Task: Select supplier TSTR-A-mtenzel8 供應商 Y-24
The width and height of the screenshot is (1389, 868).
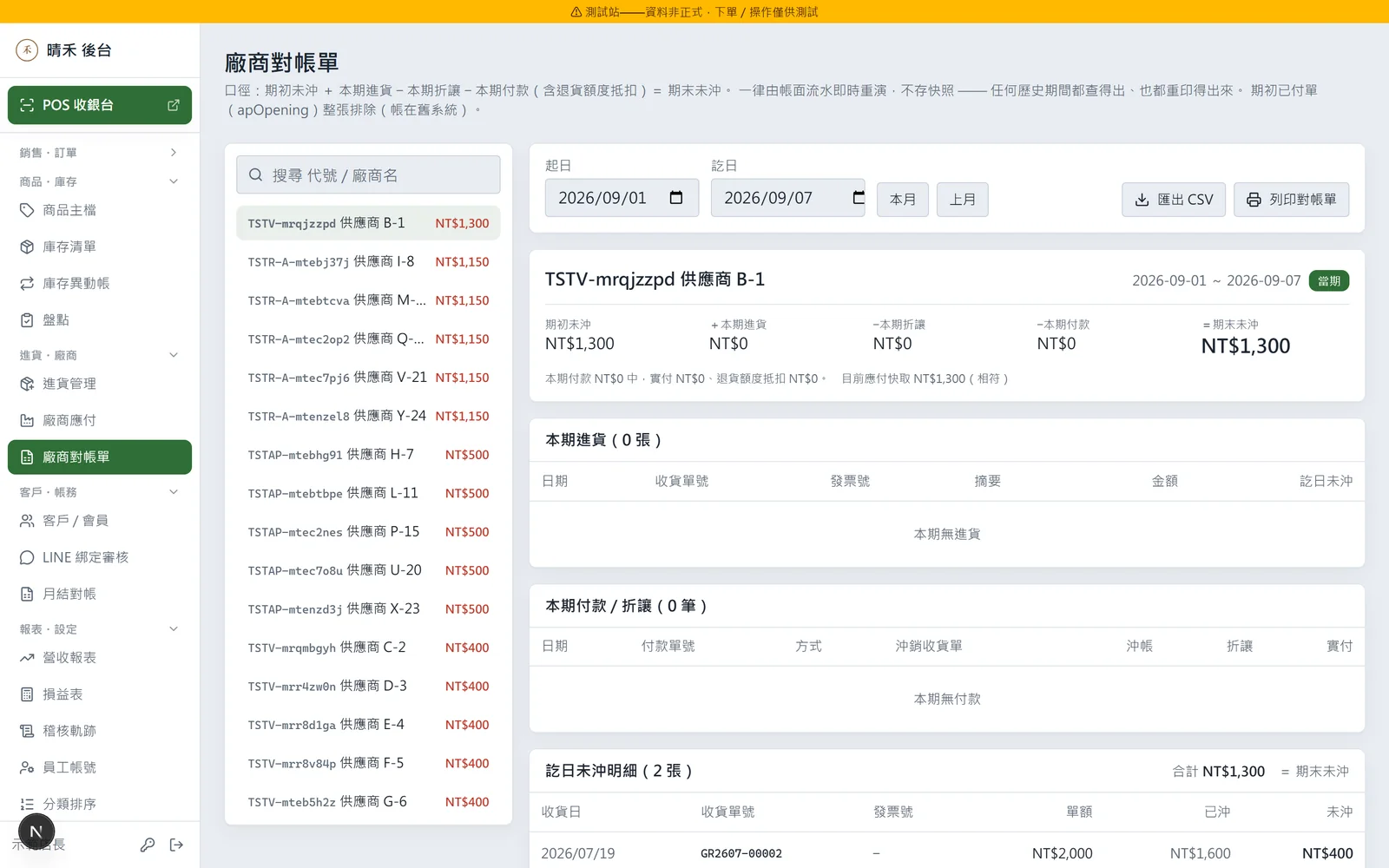Action: click(x=368, y=416)
